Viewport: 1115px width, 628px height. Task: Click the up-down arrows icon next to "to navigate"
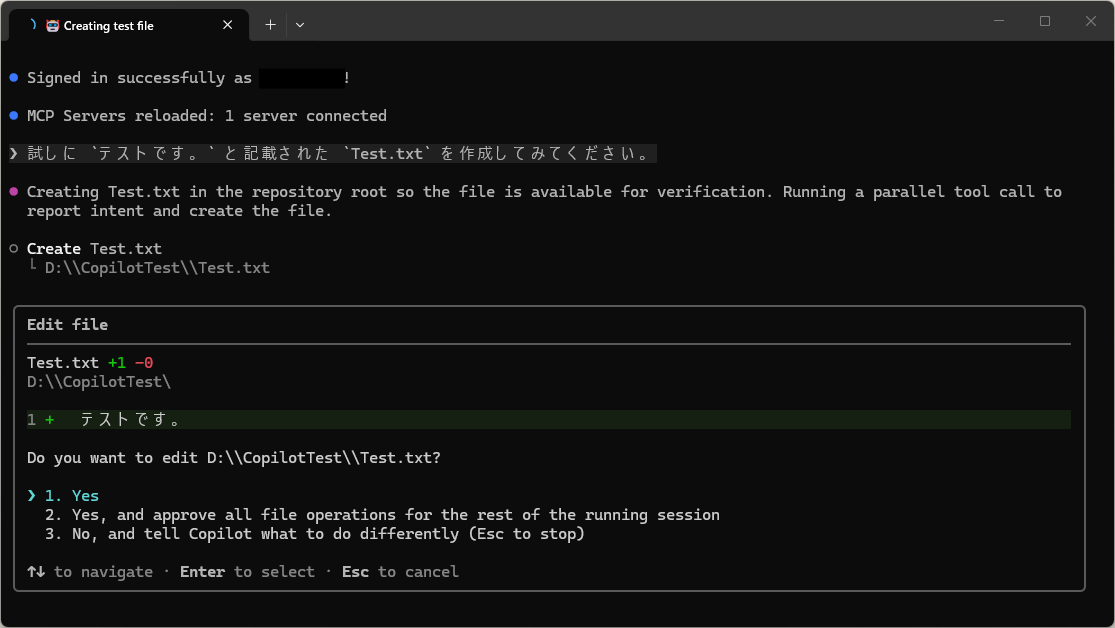coord(36,572)
